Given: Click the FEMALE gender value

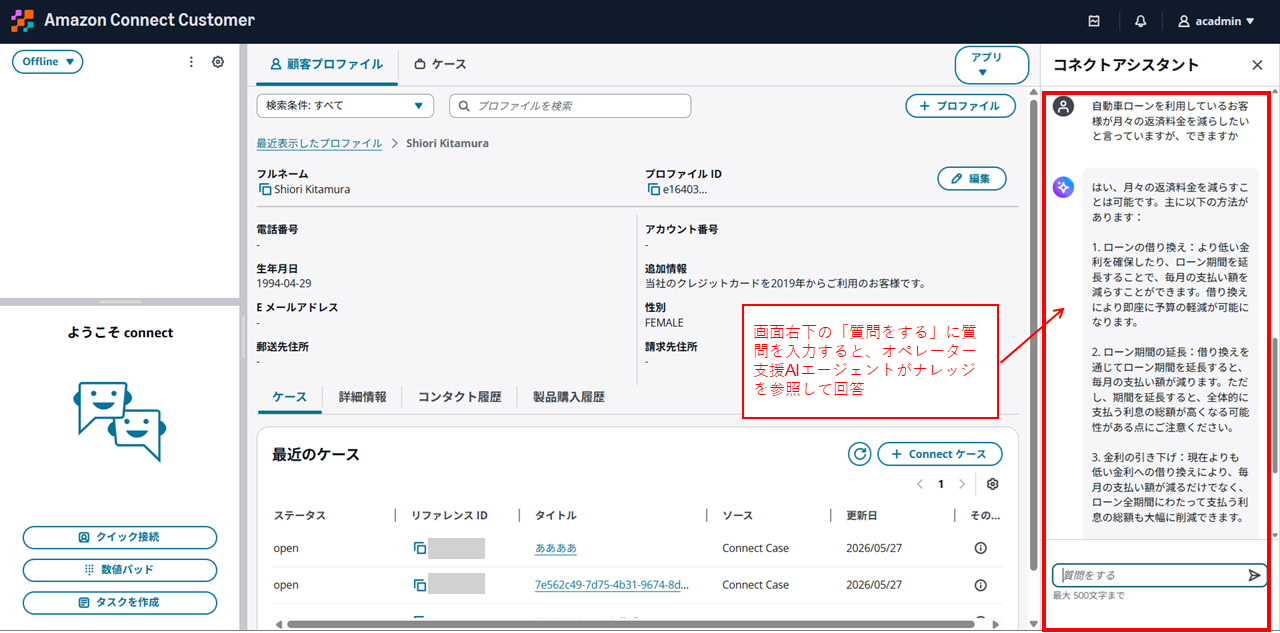Looking at the screenshot, I should coord(664,322).
